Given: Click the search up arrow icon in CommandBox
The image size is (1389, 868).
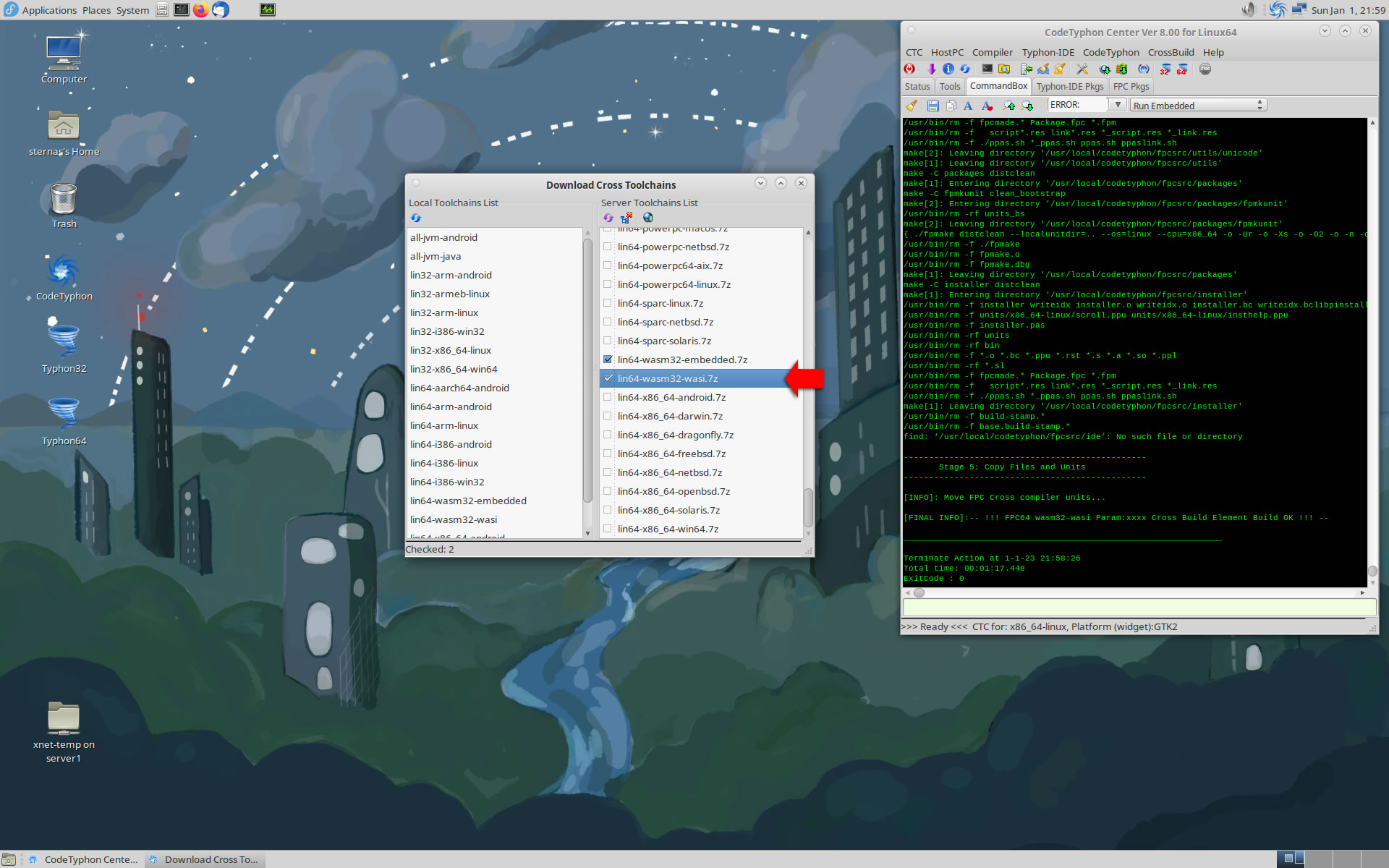Looking at the screenshot, I should [x=1010, y=106].
